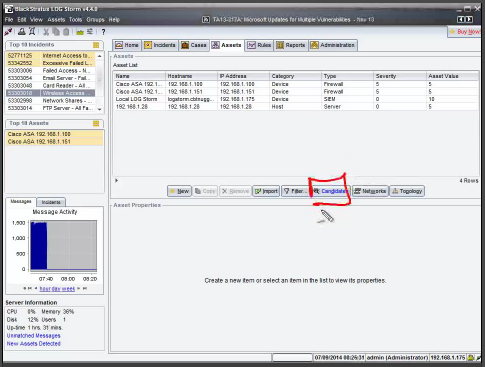Switch to the Reports tab

pyautogui.click(x=291, y=45)
